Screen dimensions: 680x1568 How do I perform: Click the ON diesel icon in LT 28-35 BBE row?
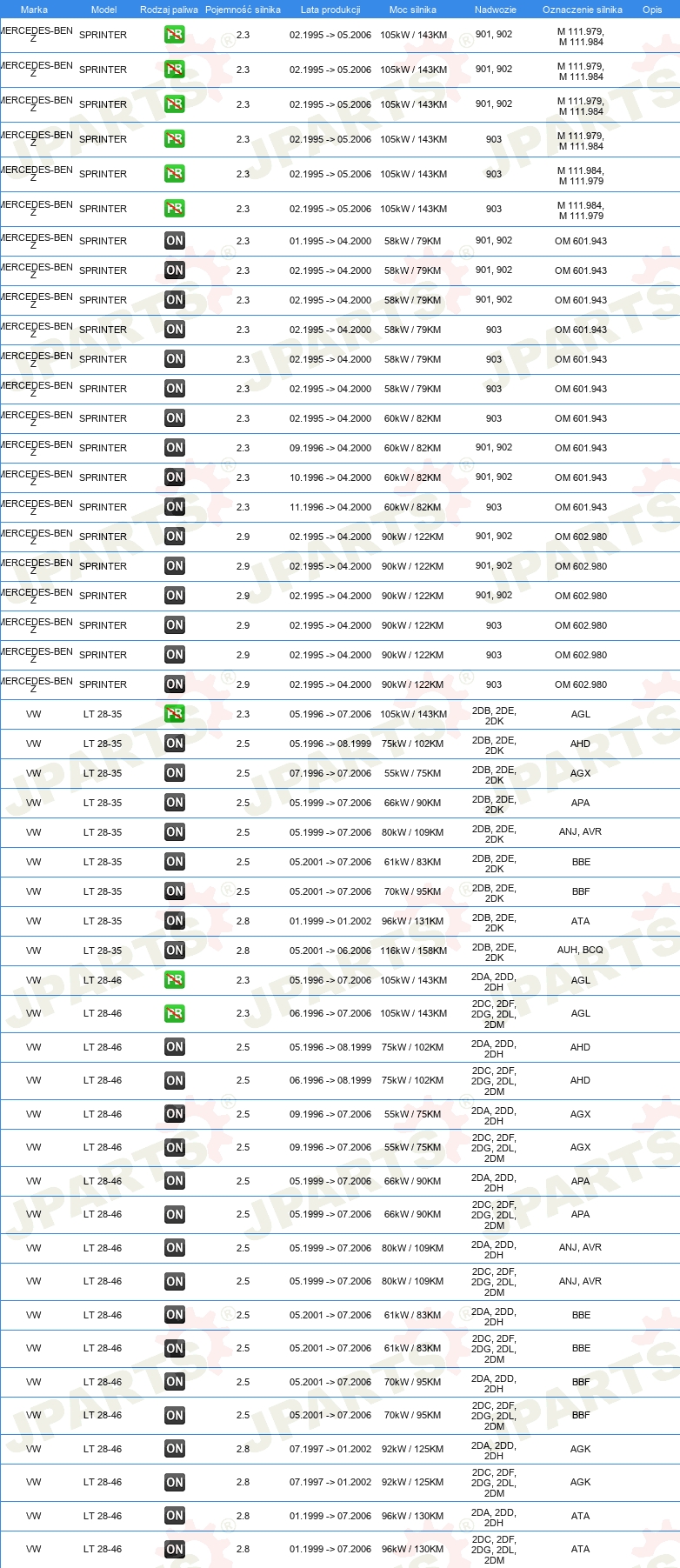(175, 862)
